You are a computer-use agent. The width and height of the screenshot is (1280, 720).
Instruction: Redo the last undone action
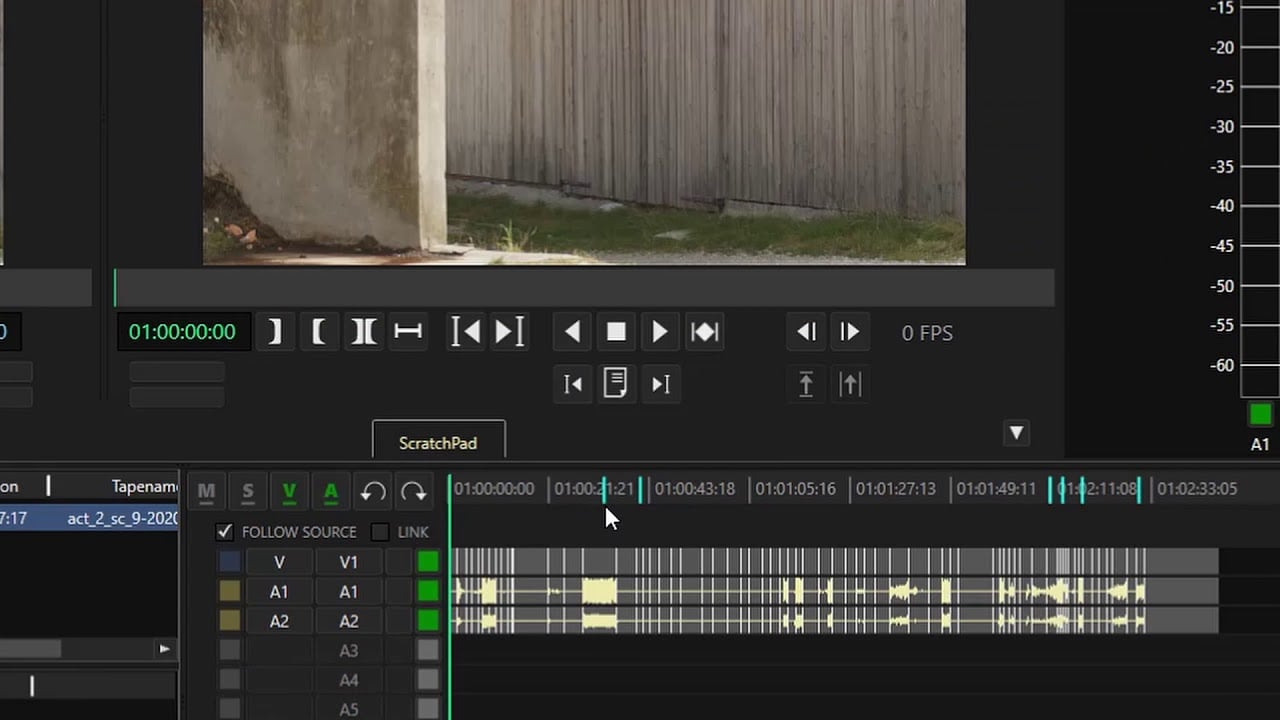click(414, 491)
